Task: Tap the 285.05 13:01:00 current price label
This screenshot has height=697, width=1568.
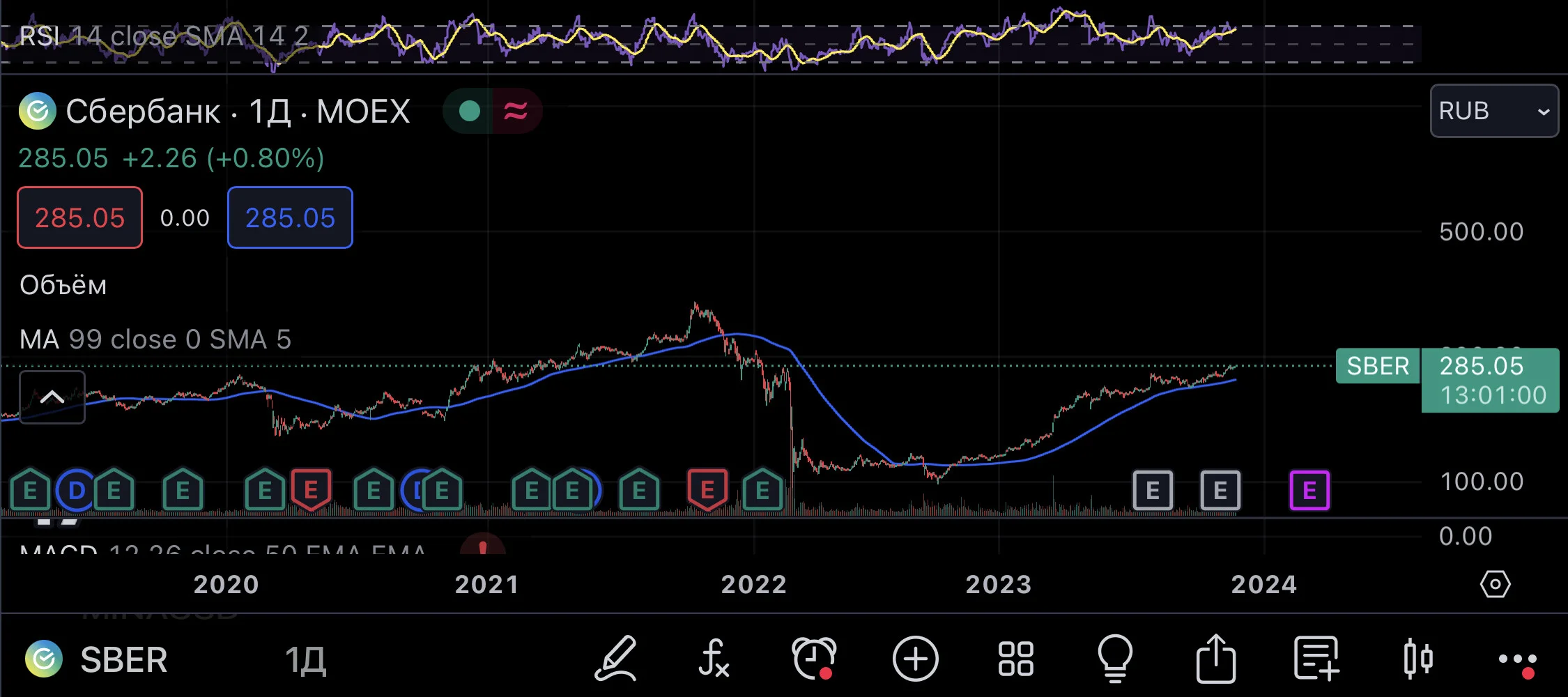Action: (x=1491, y=381)
